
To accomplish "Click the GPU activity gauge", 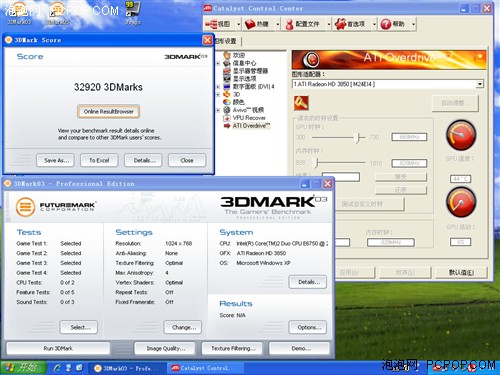I will [461, 202].
